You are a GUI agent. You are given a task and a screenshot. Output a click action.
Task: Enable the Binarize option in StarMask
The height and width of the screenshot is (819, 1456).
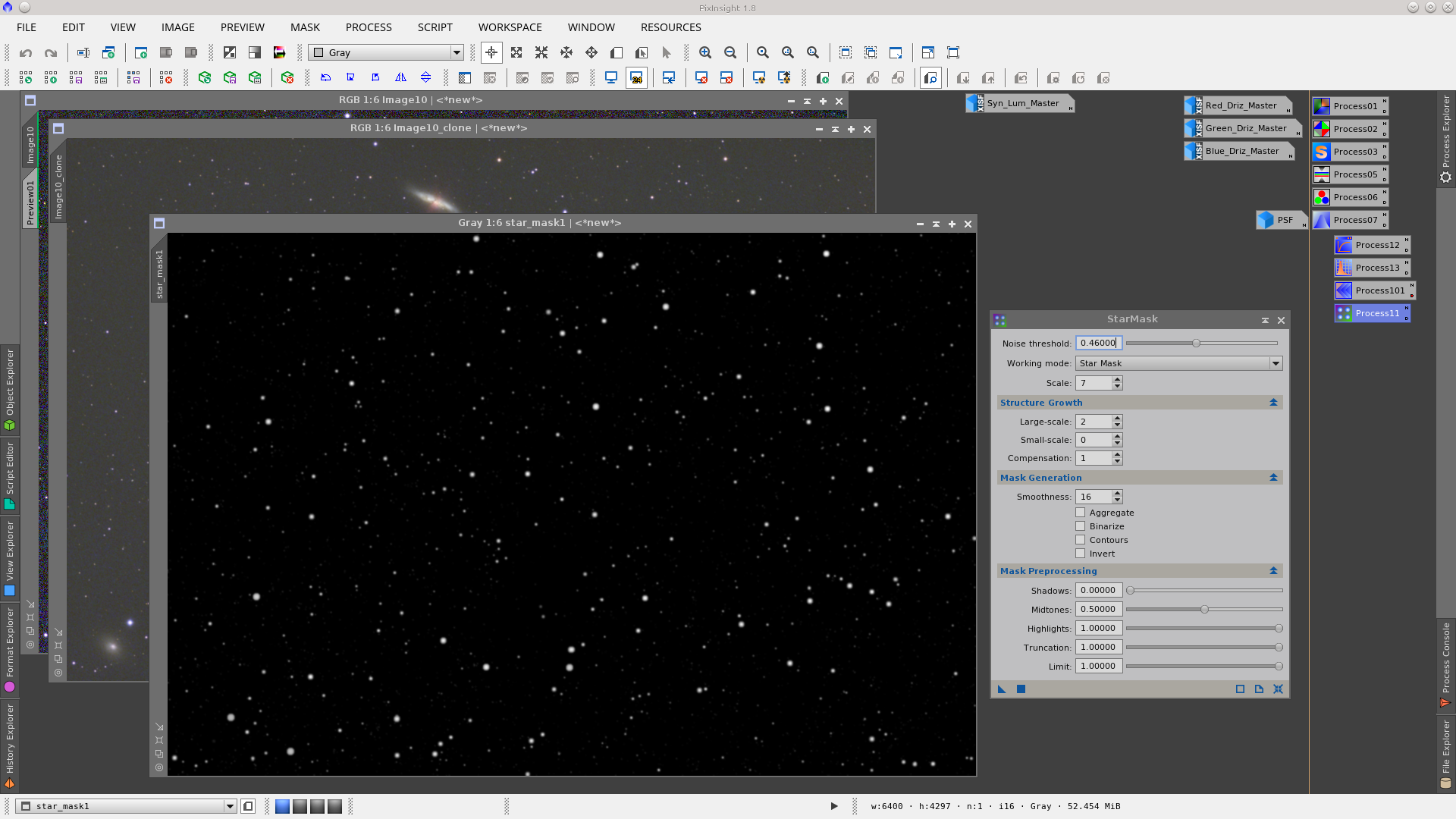tap(1080, 526)
